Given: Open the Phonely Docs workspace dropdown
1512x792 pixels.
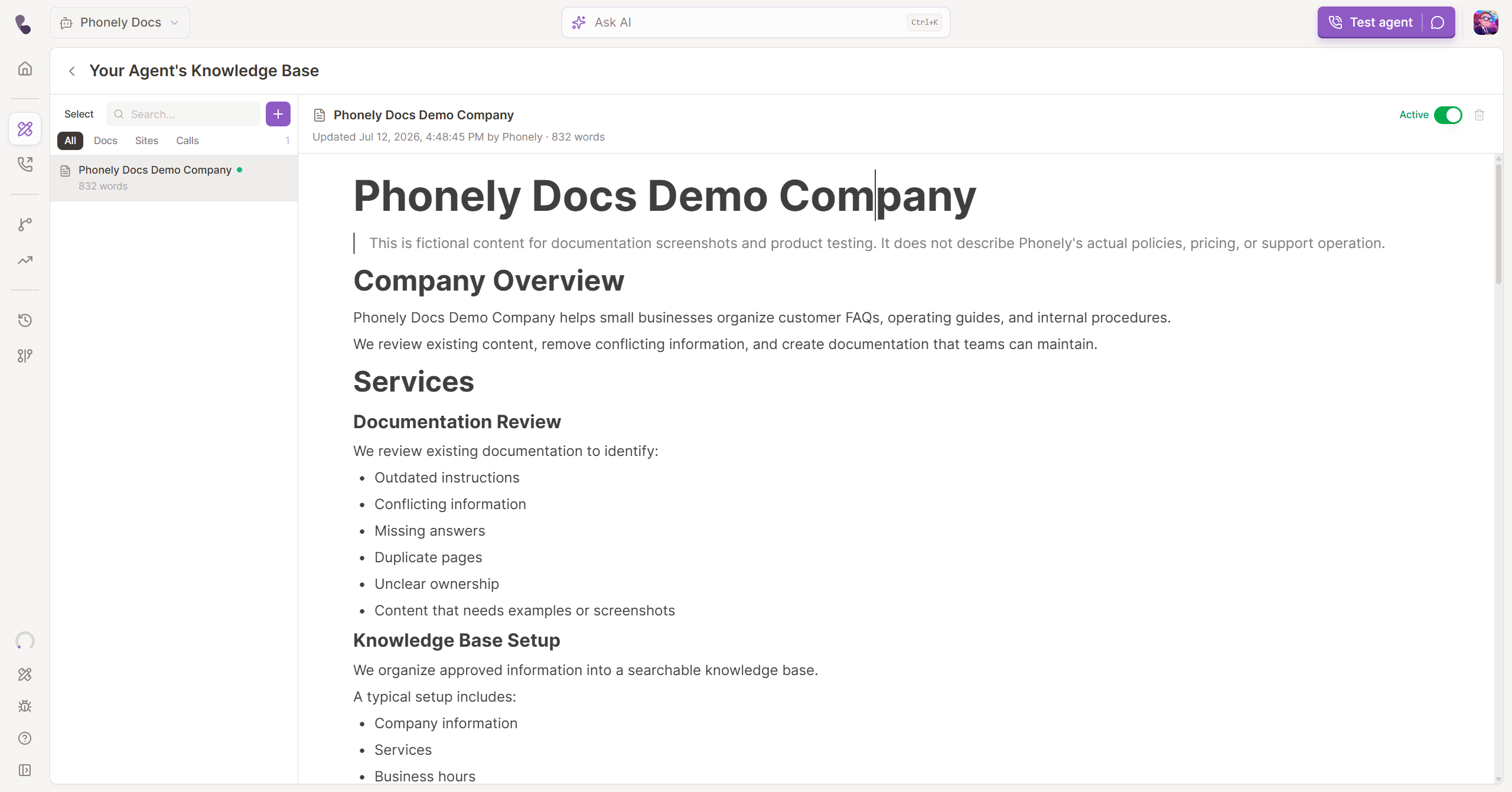Looking at the screenshot, I should coord(120,22).
